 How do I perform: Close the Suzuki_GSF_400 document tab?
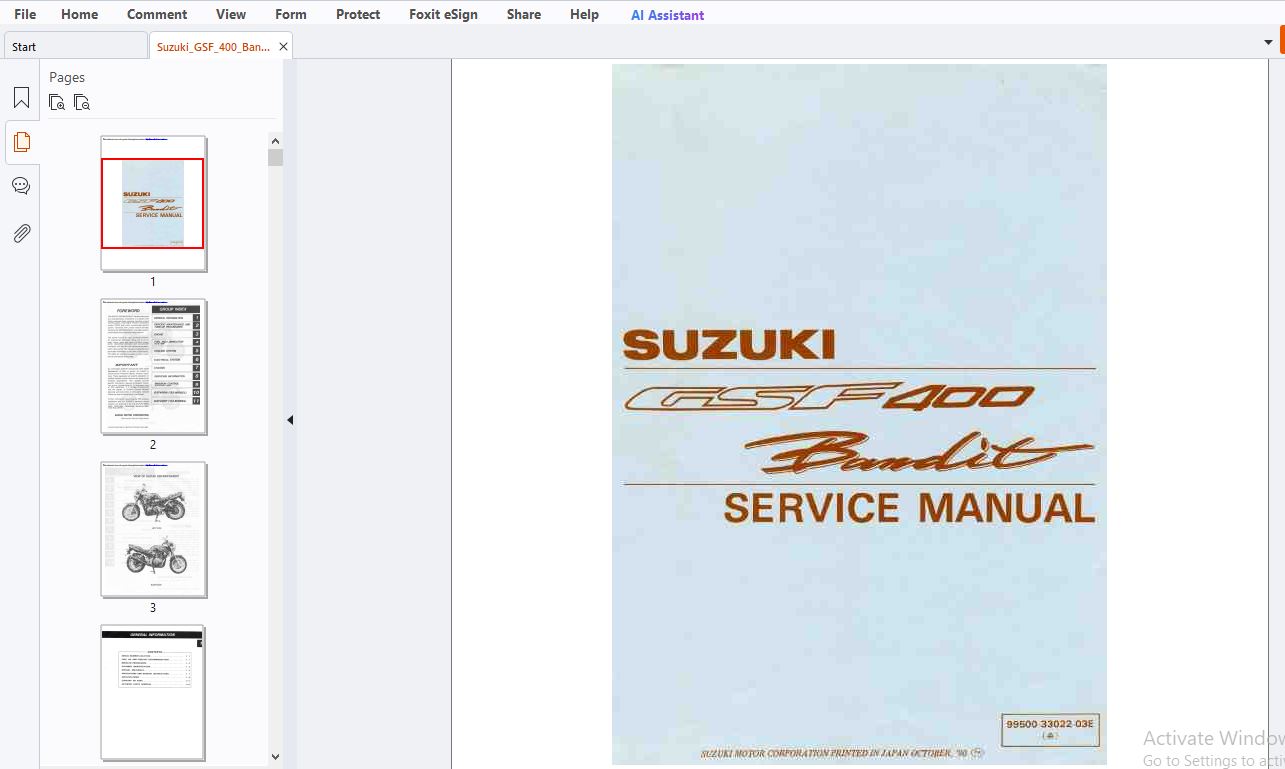click(x=283, y=47)
